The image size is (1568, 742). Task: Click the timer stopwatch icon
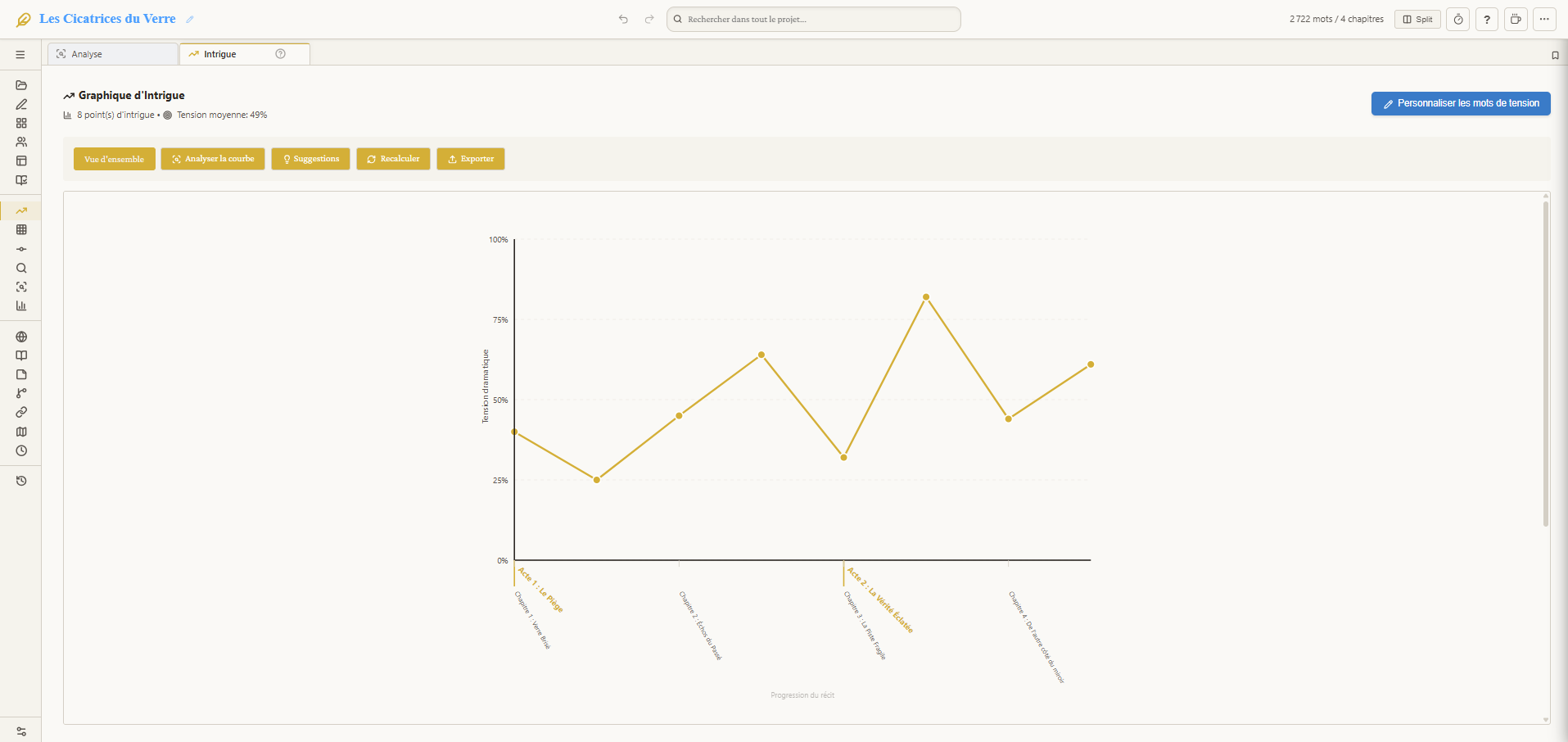point(1457,20)
